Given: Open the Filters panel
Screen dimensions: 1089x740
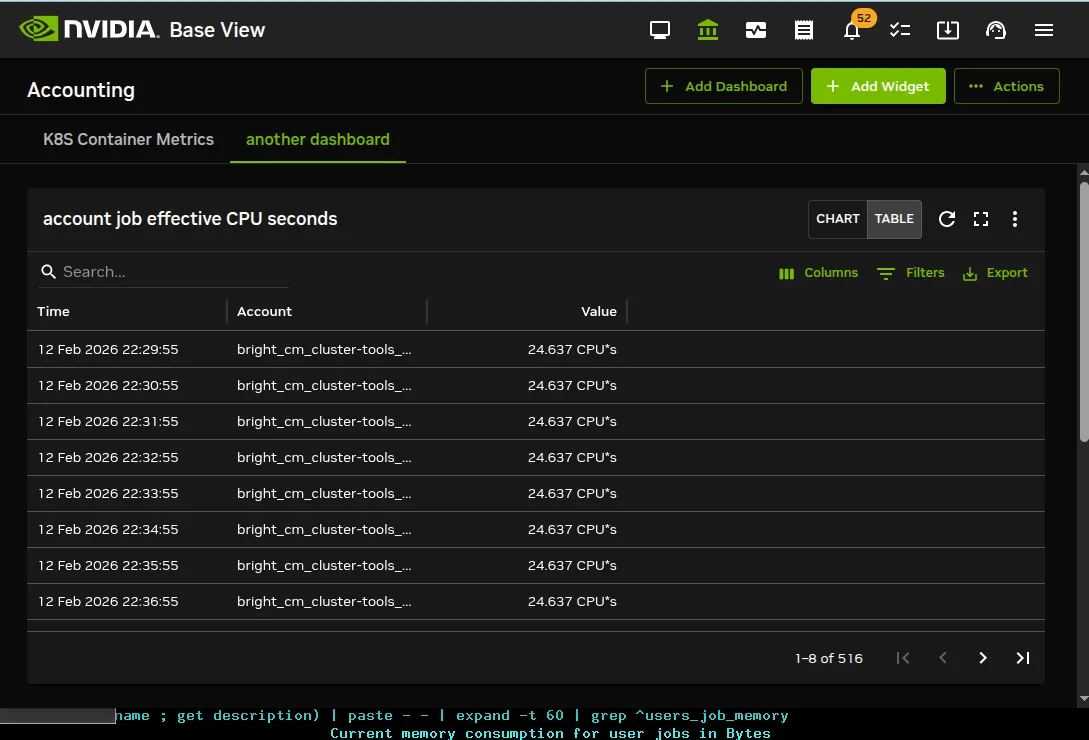Looking at the screenshot, I should [911, 273].
